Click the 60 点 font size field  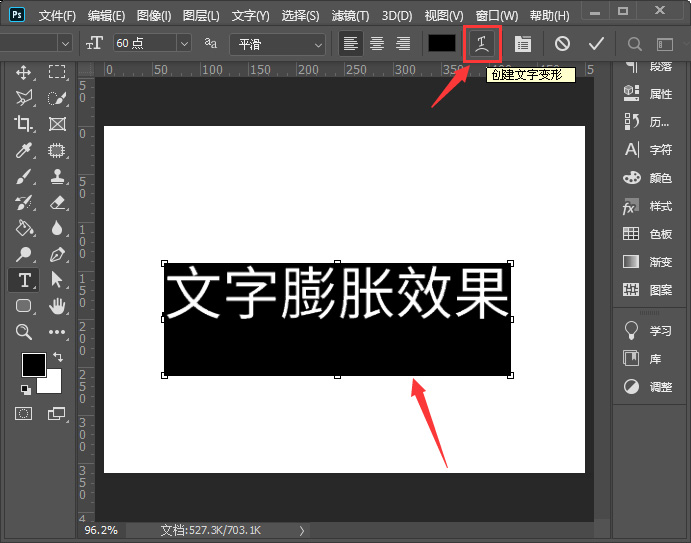[x=145, y=43]
